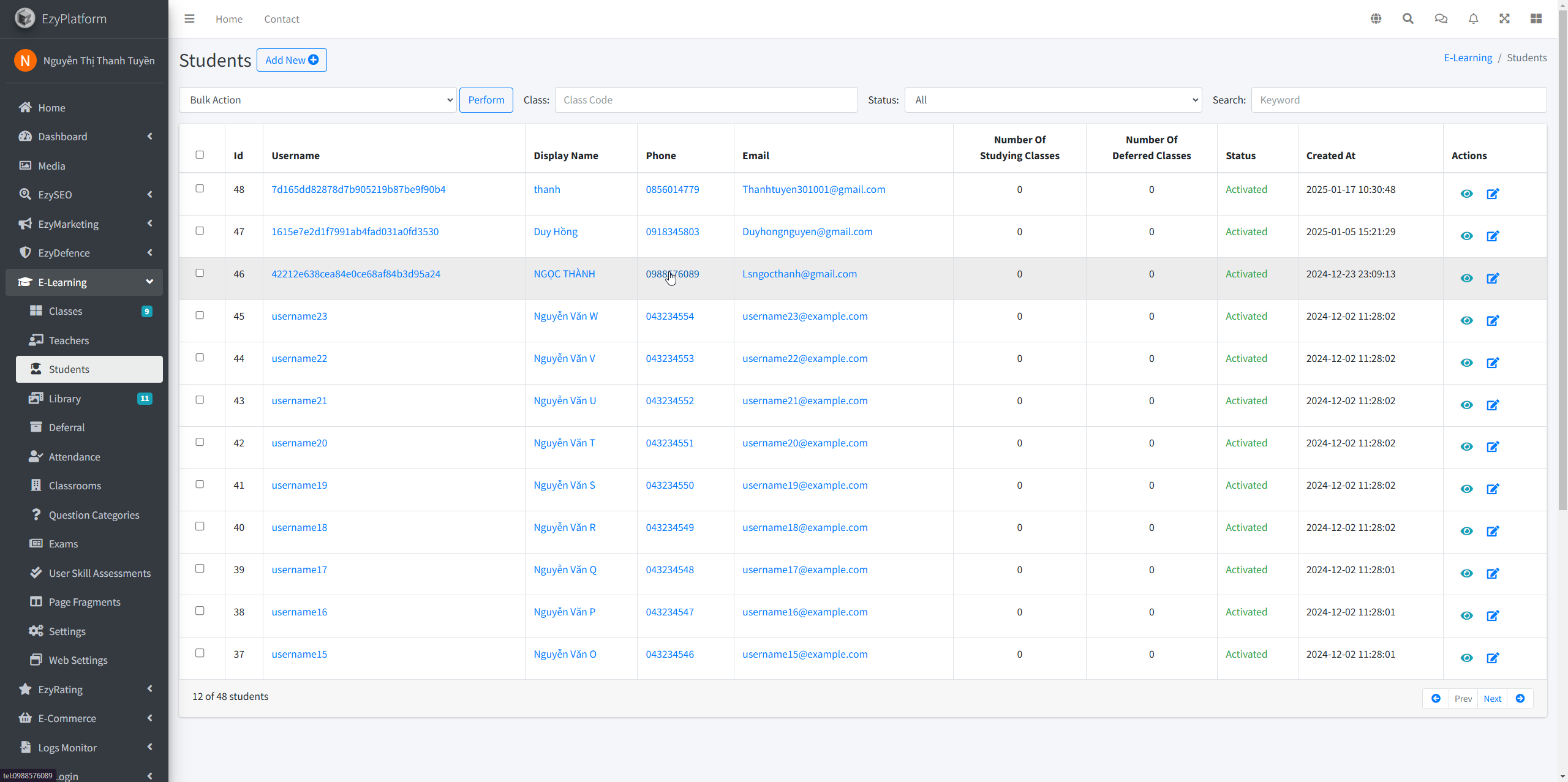Screen dimensions: 1568x782
Task: Click the search magnifier icon in header
Action: click(1408, 19)
